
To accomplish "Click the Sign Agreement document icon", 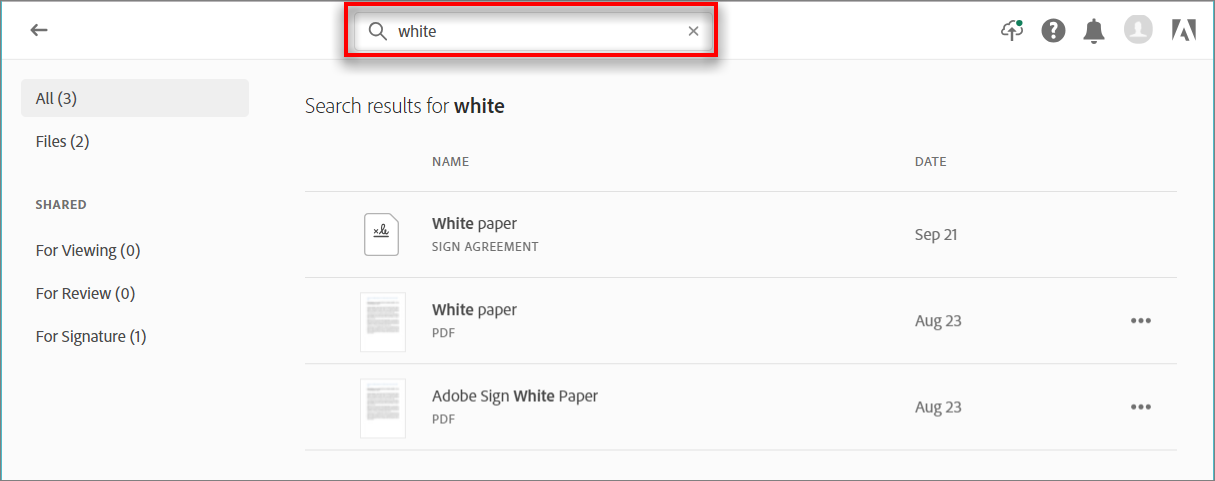I will [x=381, y=235].
